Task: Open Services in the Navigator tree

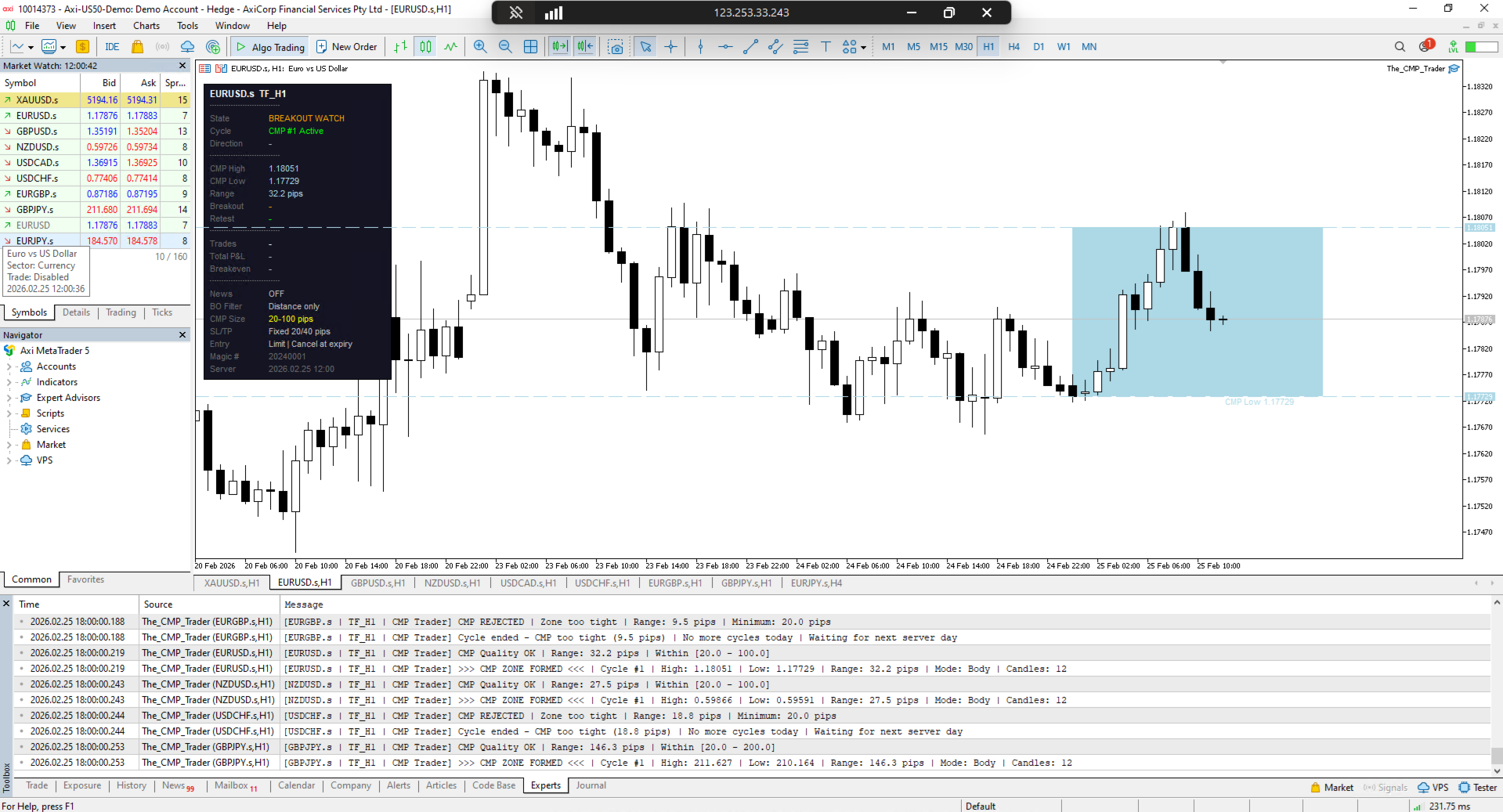Action: point(52,429)
